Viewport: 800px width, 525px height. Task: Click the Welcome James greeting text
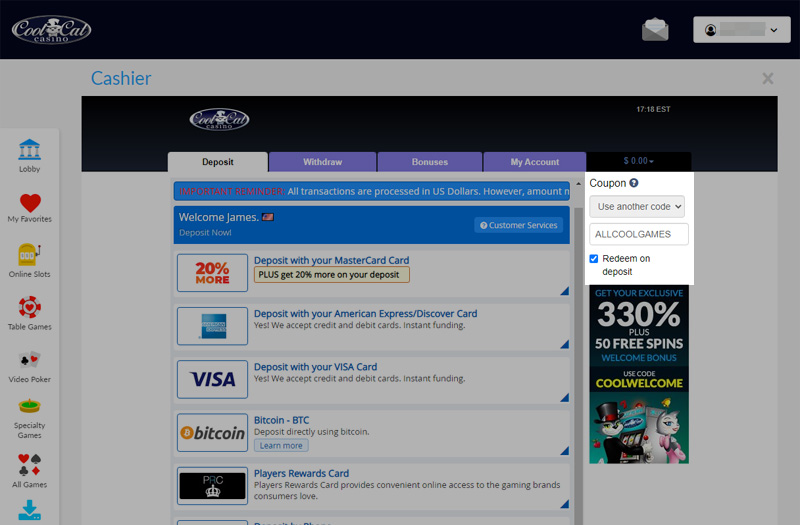[218, 217]
